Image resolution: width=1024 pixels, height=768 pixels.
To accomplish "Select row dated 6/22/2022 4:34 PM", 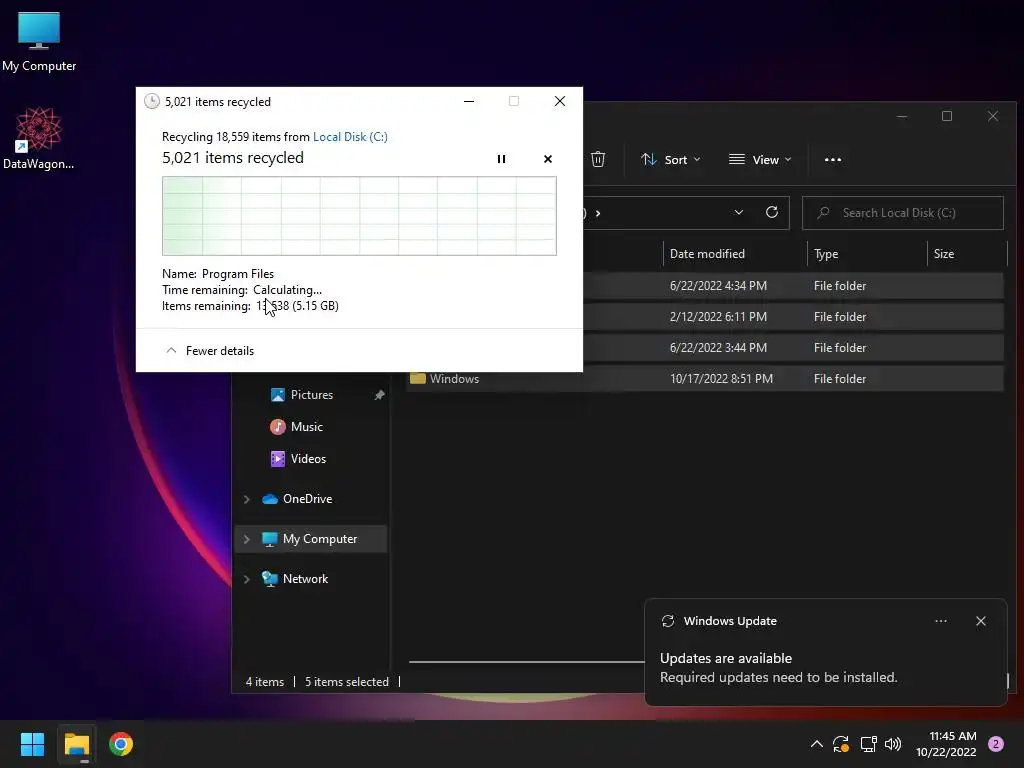I will [793, 286].
